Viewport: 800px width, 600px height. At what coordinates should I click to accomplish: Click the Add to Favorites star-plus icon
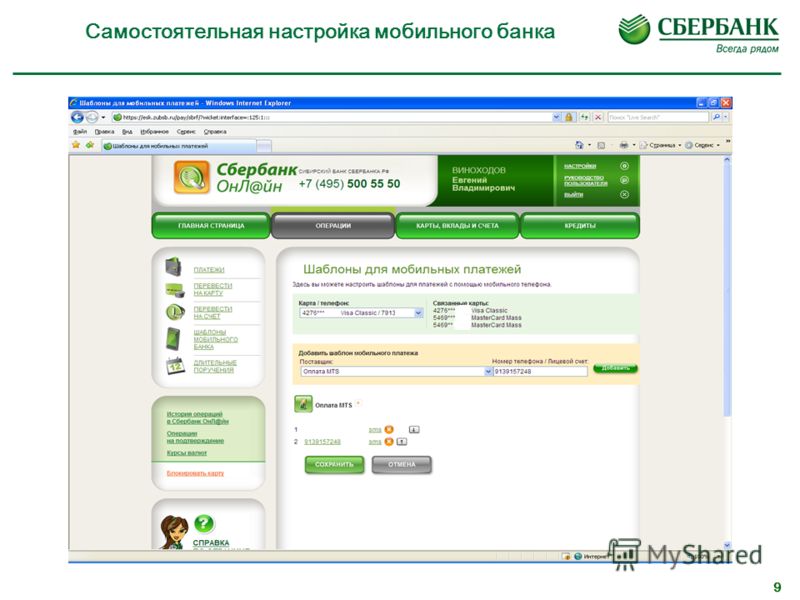(90, 145)
